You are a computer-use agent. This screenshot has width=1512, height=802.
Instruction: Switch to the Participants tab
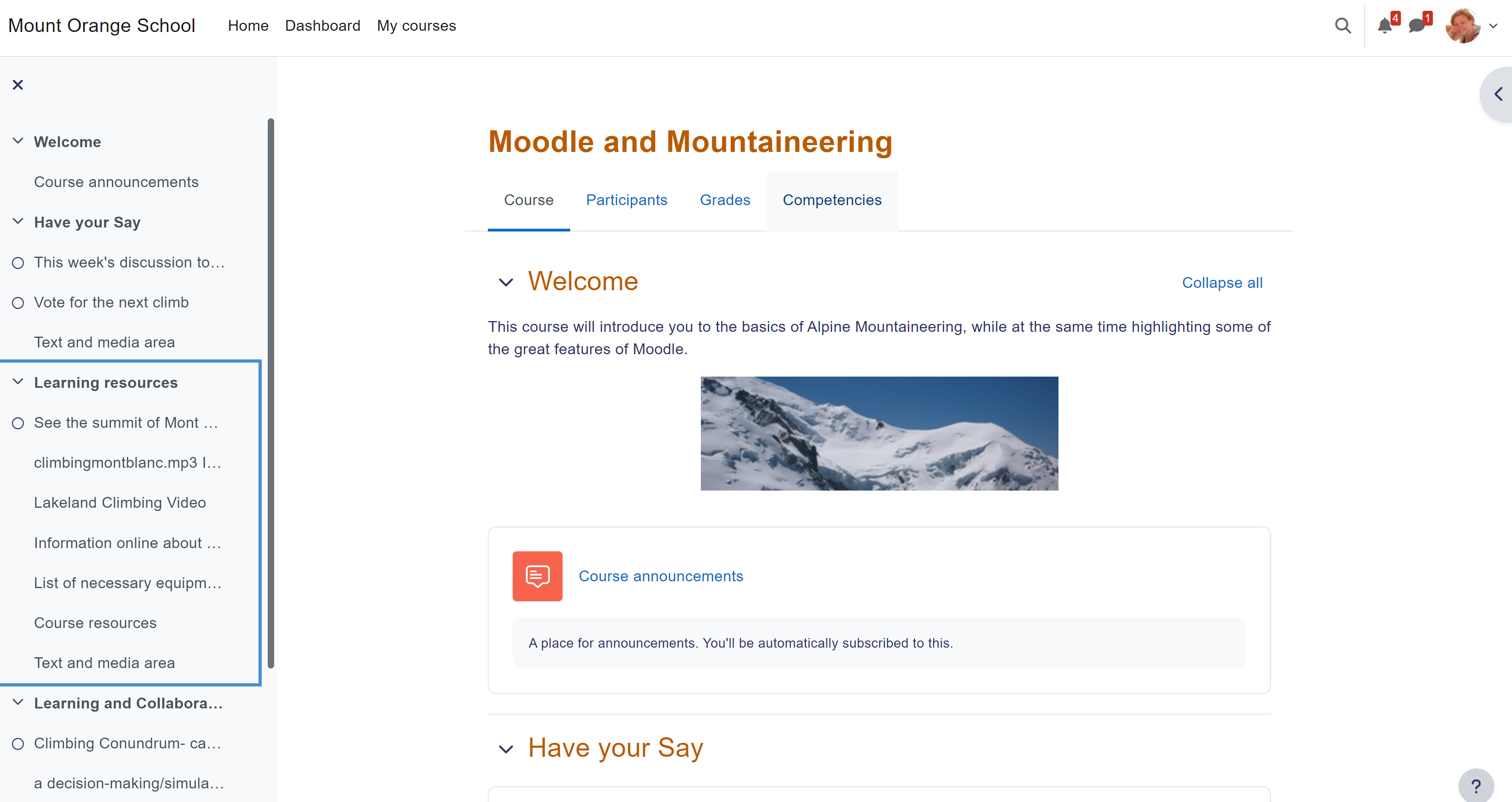(x=626, y=200)
